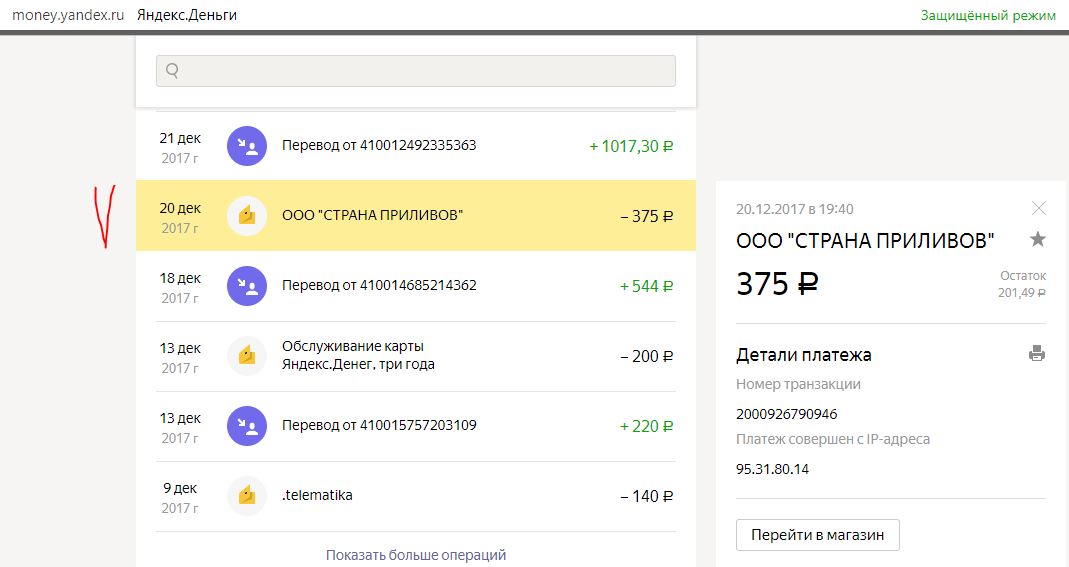Click the Защищённый режим indicator
The image size is (1069, 567).
coord(988,15)
